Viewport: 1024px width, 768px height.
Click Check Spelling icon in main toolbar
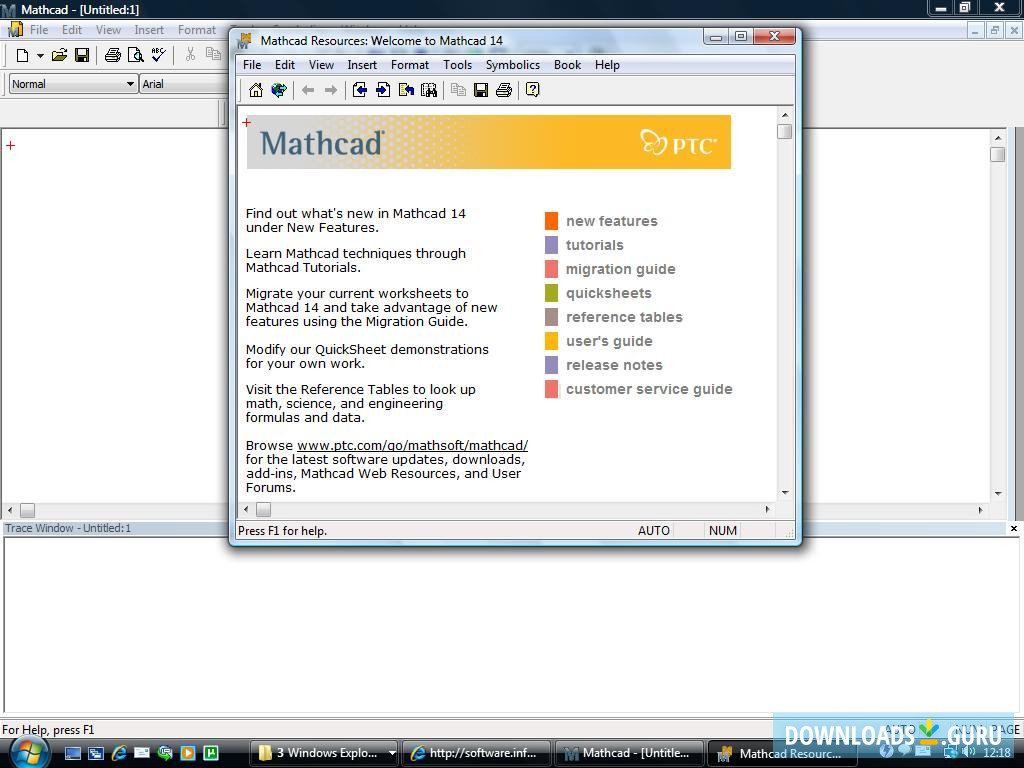pyautogui.click(x=158, y=55)
